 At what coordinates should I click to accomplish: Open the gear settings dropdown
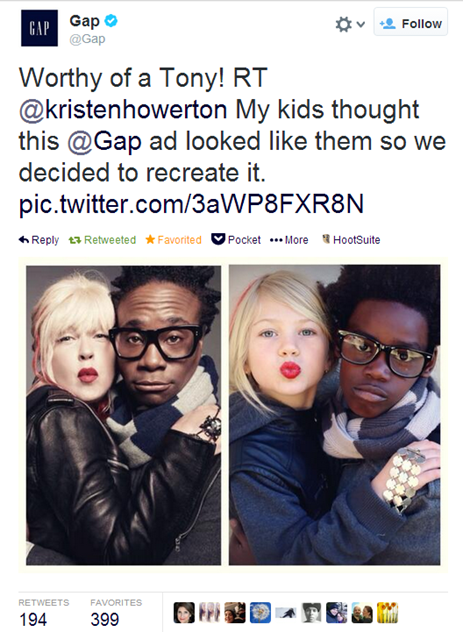click(350, 24)
